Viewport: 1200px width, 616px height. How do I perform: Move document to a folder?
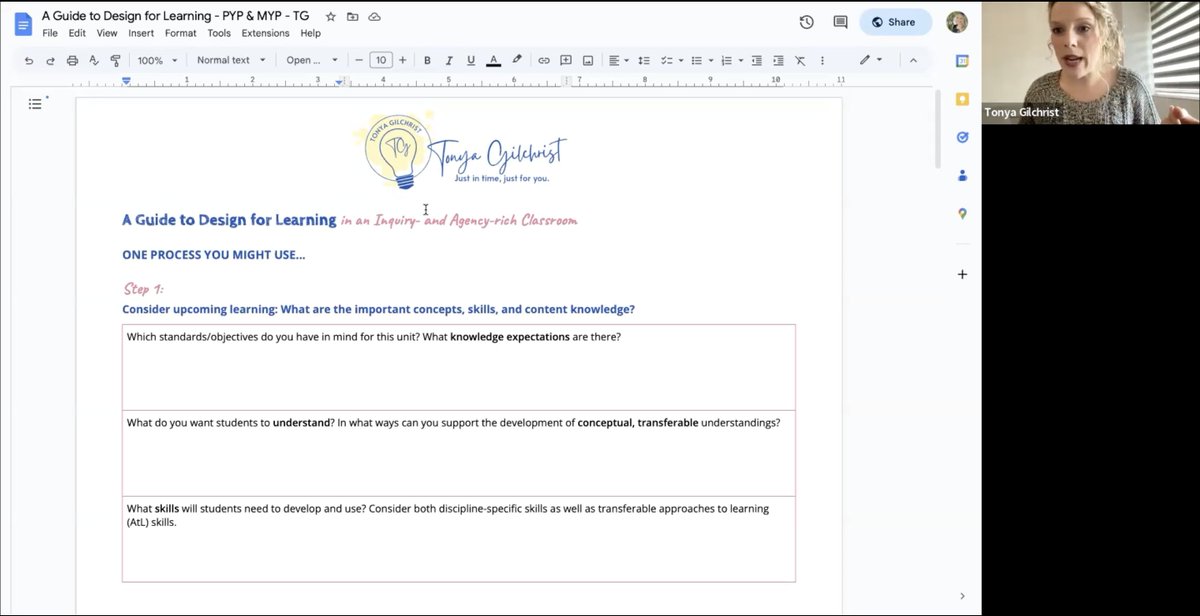pyautogui.click(x=353, y=17)
